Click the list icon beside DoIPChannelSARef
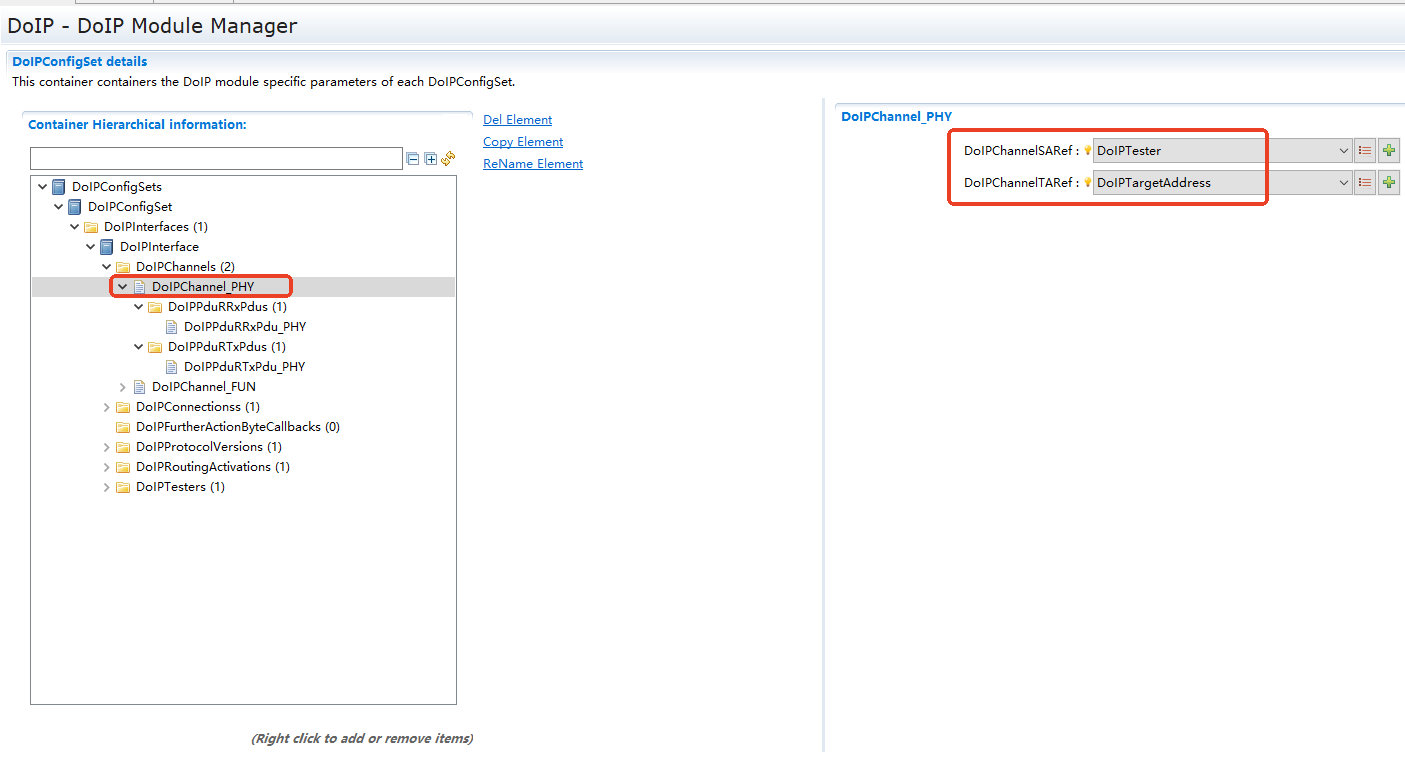1405x760 pixels. pos(1365,151)
